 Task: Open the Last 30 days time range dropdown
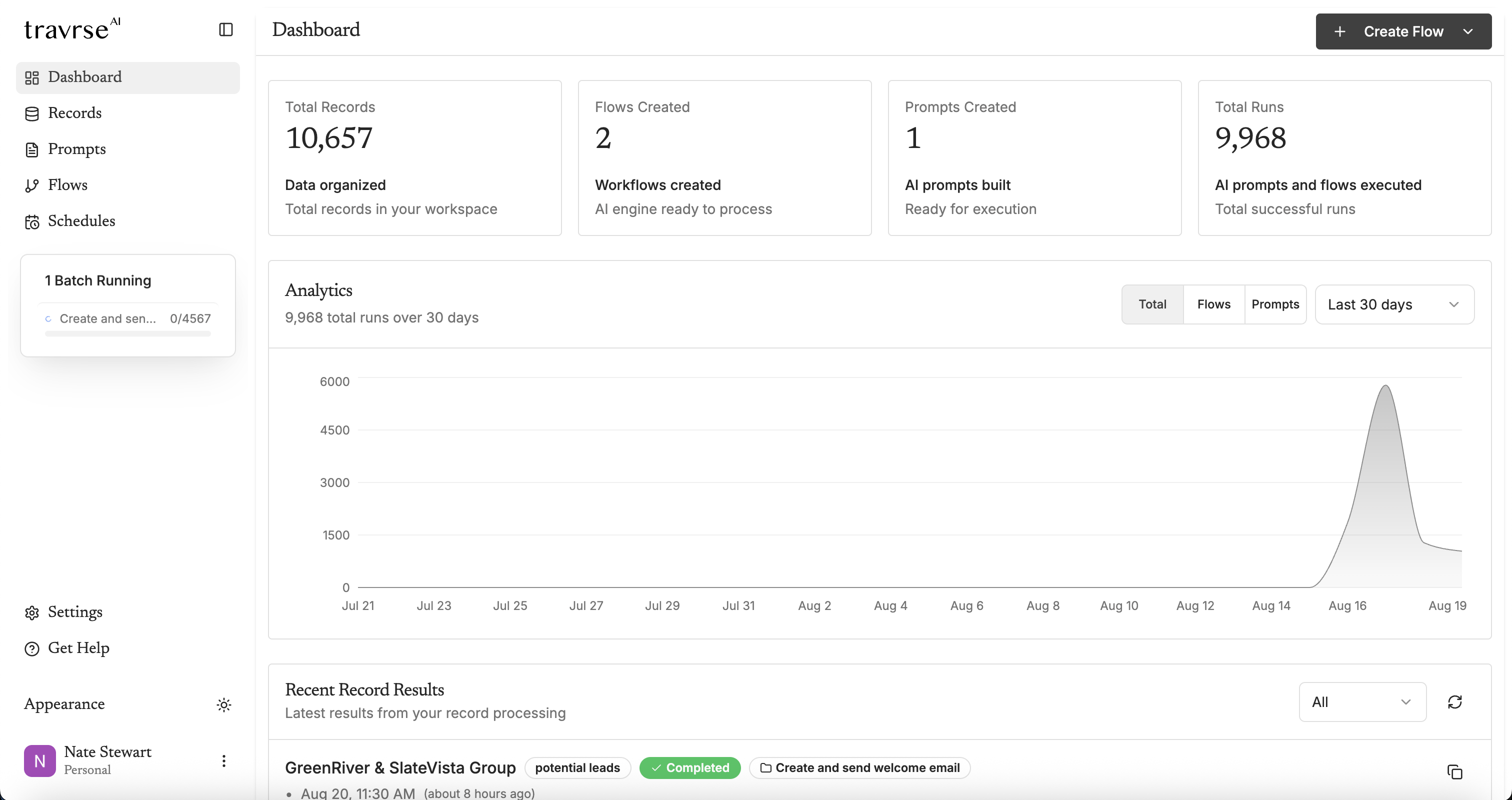pos(1394,304)
